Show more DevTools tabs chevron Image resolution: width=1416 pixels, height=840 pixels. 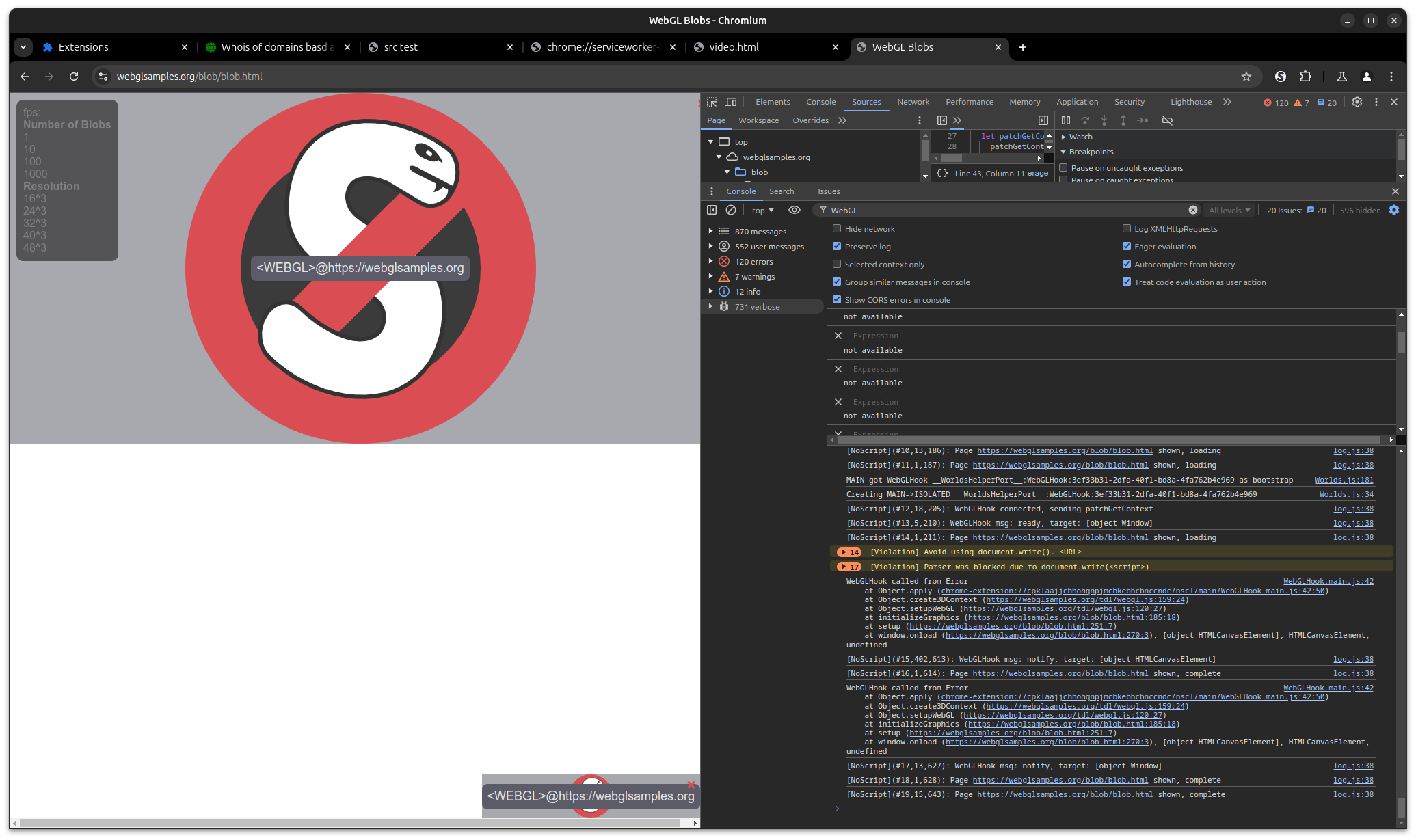[x=1227, y=102]
